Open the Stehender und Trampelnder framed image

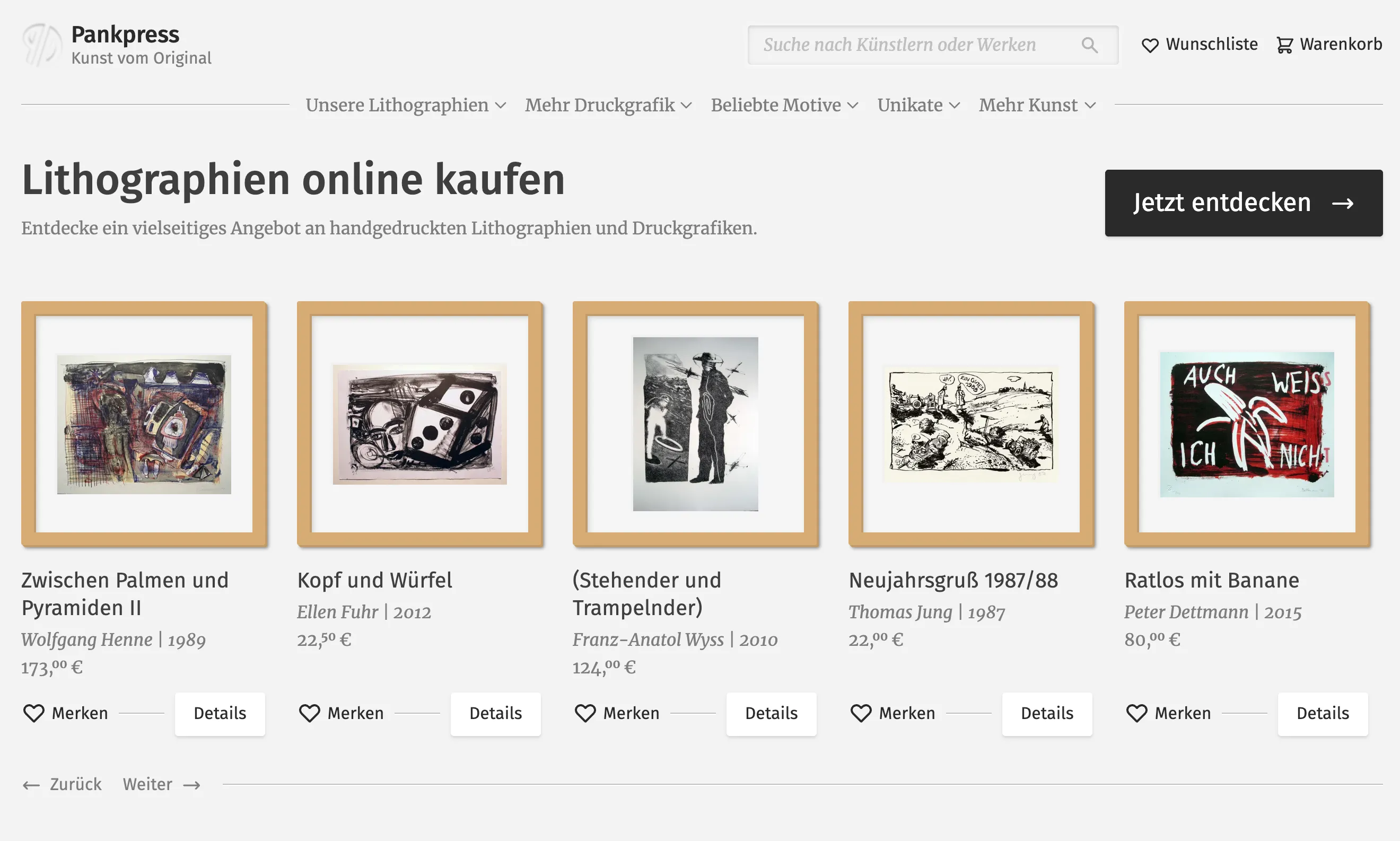[696, 424]
